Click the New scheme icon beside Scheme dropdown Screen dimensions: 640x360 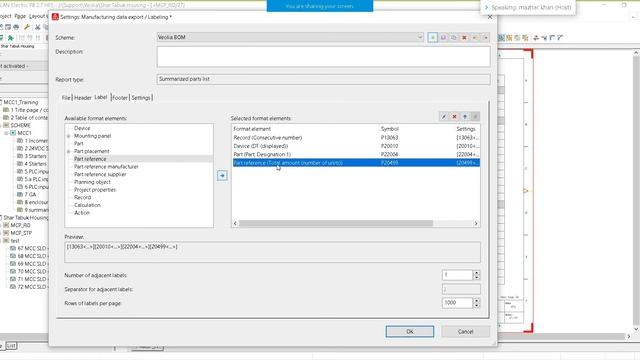tap(433, 38)
